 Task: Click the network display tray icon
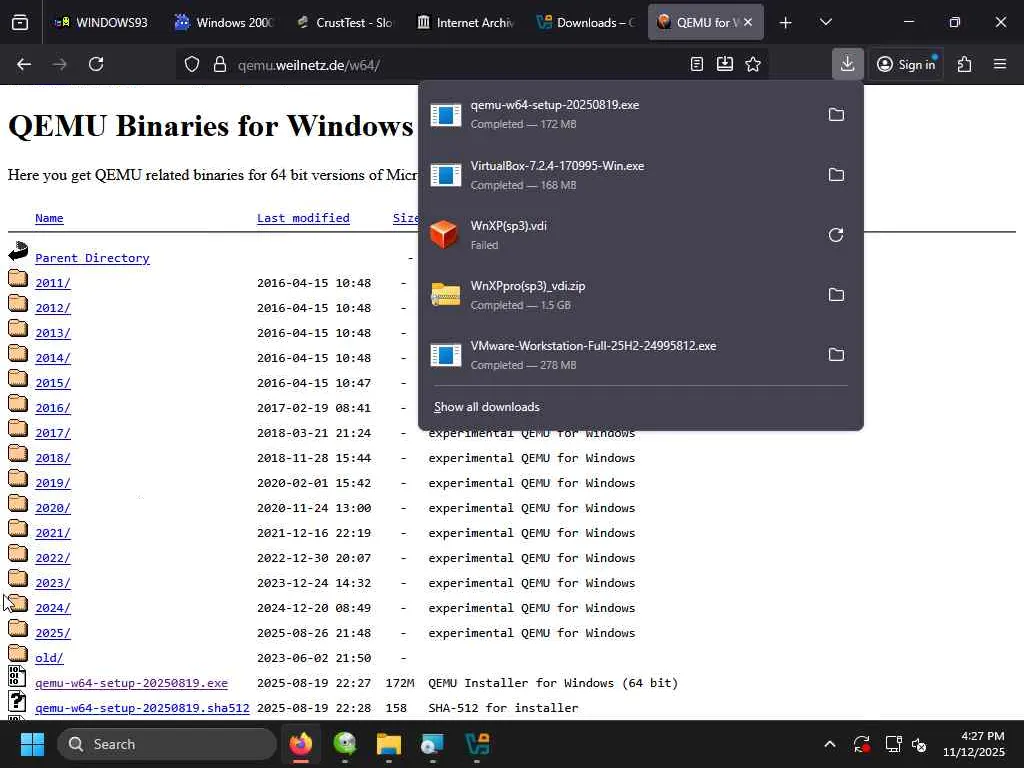(x=893, y=744)
